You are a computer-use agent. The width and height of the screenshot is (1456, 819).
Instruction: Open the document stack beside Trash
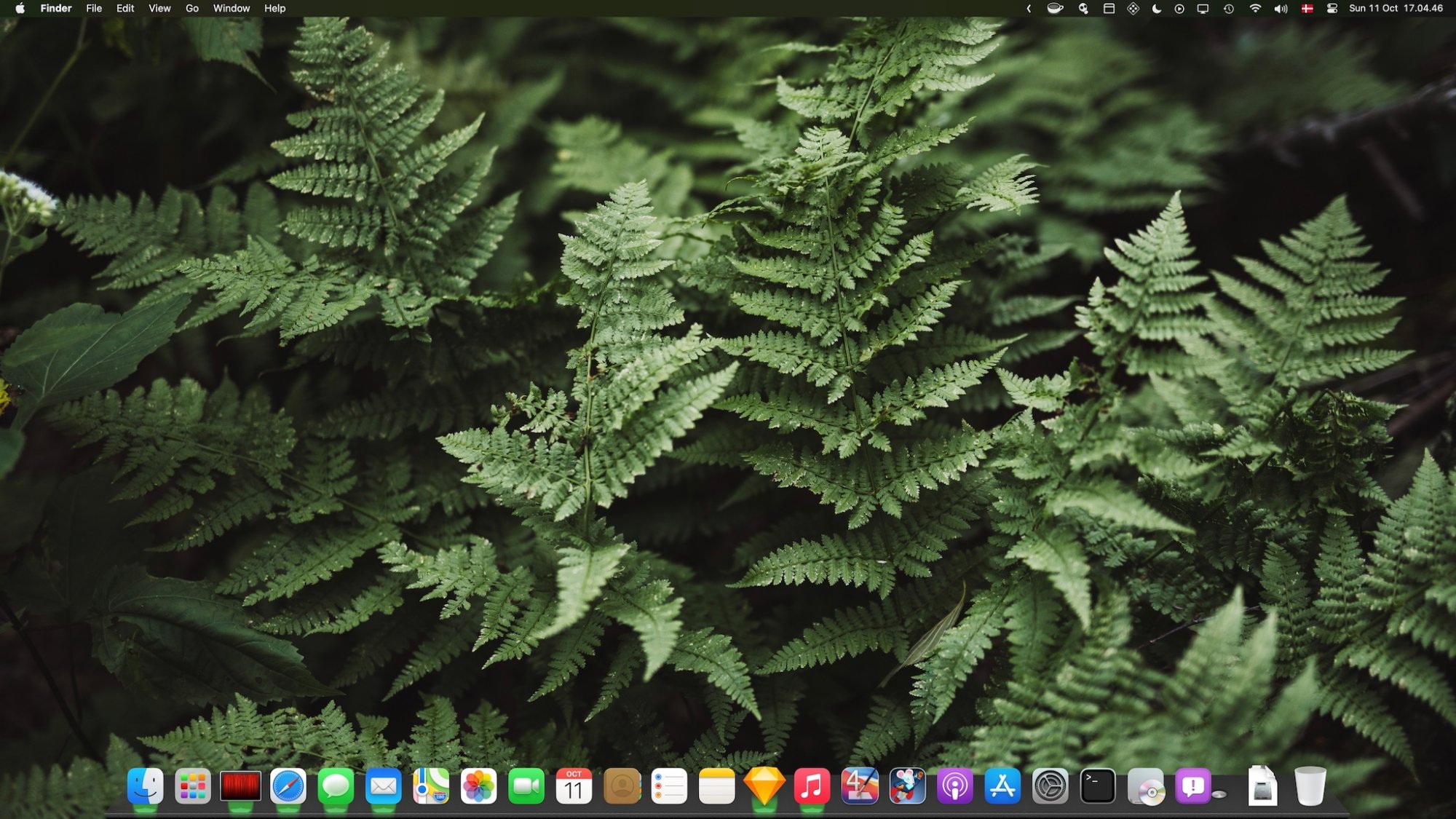1262,786
